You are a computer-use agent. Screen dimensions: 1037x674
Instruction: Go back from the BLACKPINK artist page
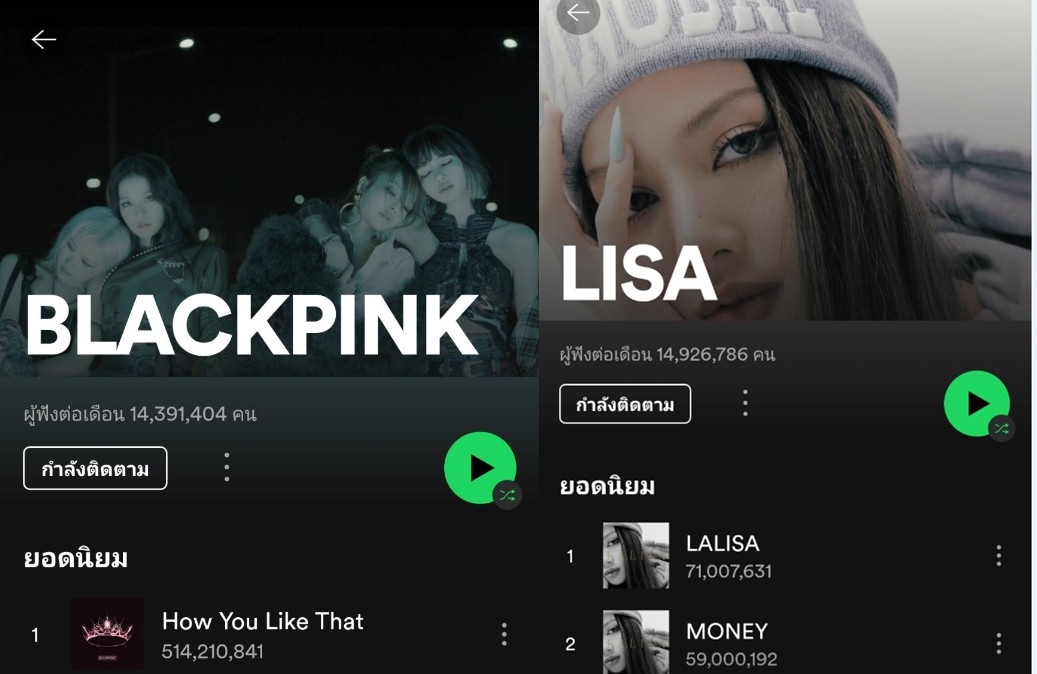tap(44, 40)
